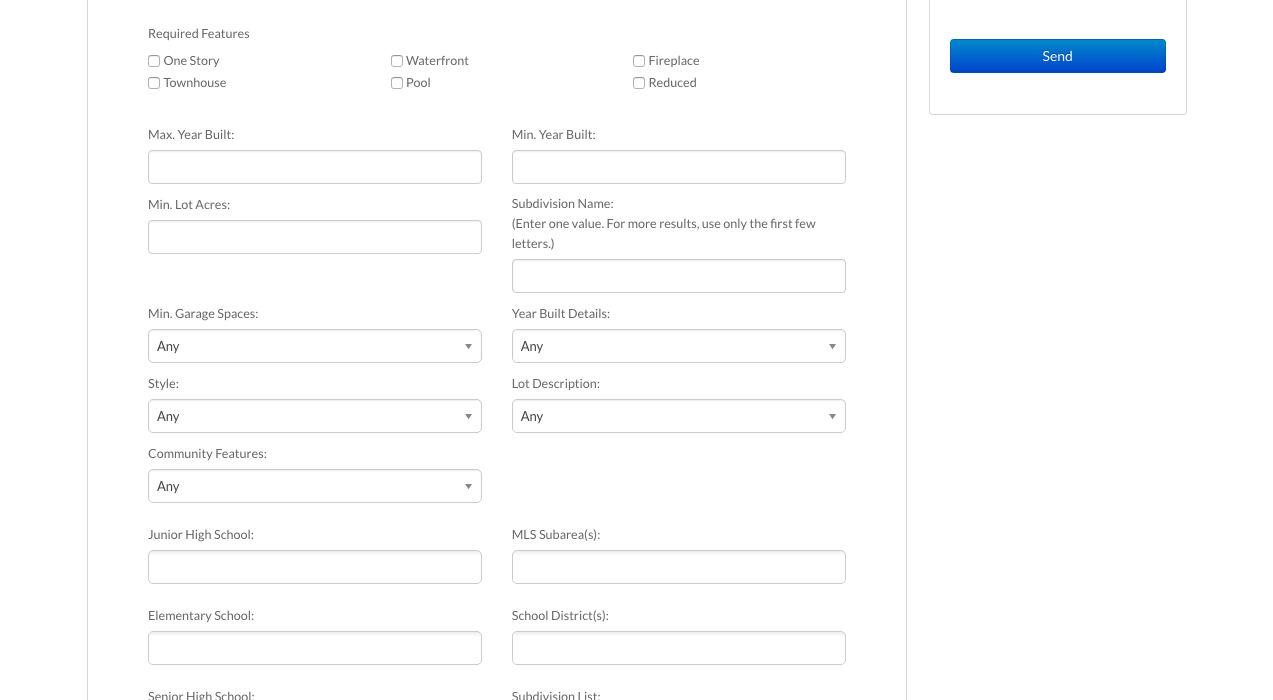Check the Reduced checkbox
The image size is (1273, 700).
(639, 83)
